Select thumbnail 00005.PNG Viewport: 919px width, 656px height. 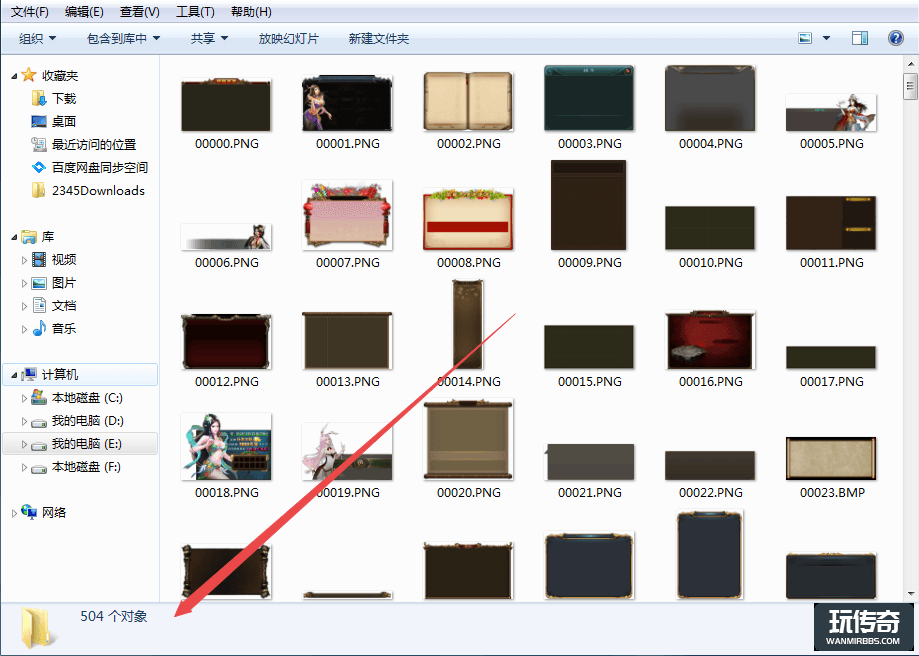pos(831,112)
